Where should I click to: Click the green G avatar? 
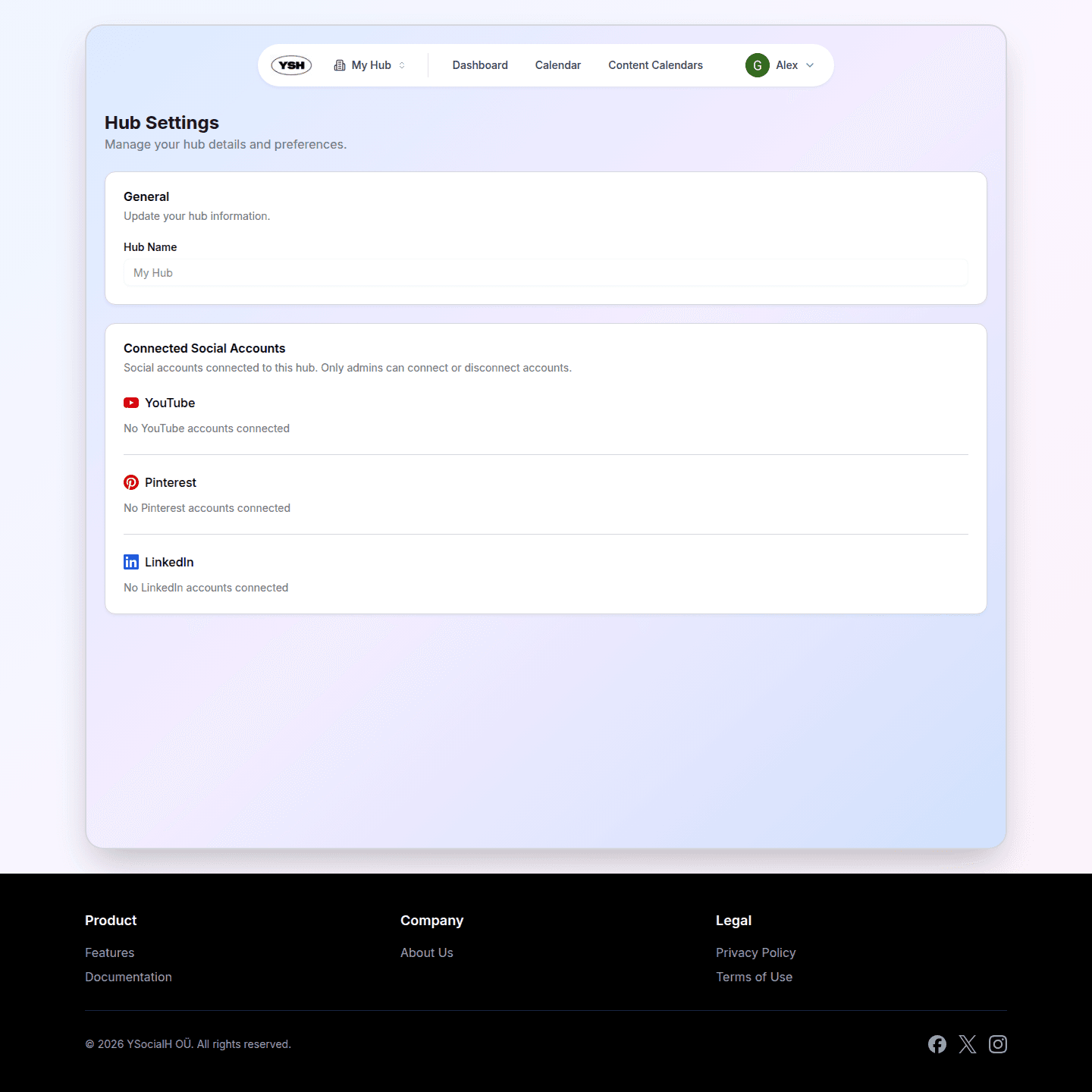pyautogui.click(x=758, y=65)
